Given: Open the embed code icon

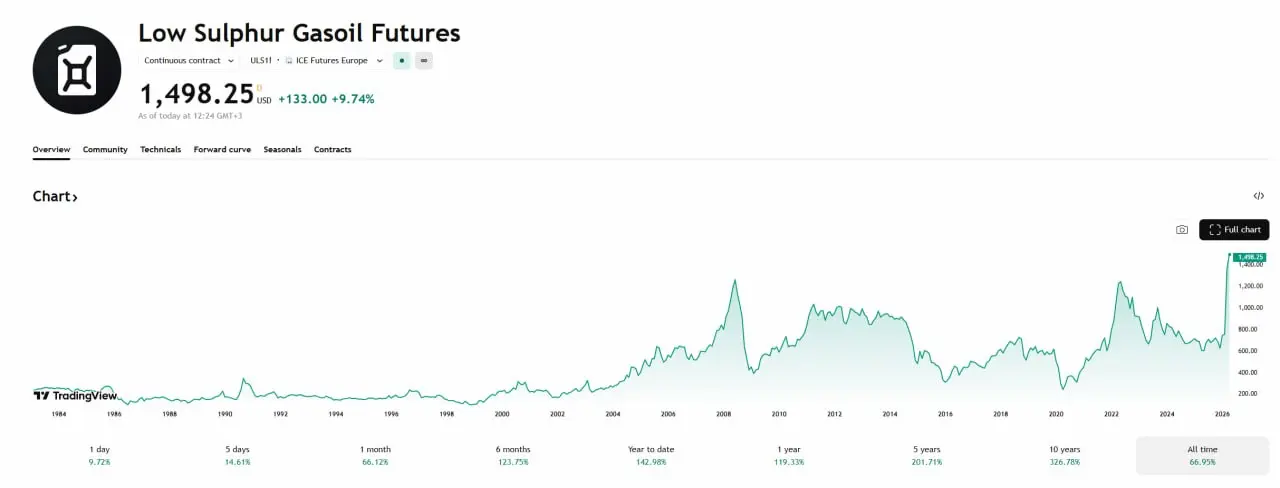Looking at the screenshot, I should [1258, 196].
